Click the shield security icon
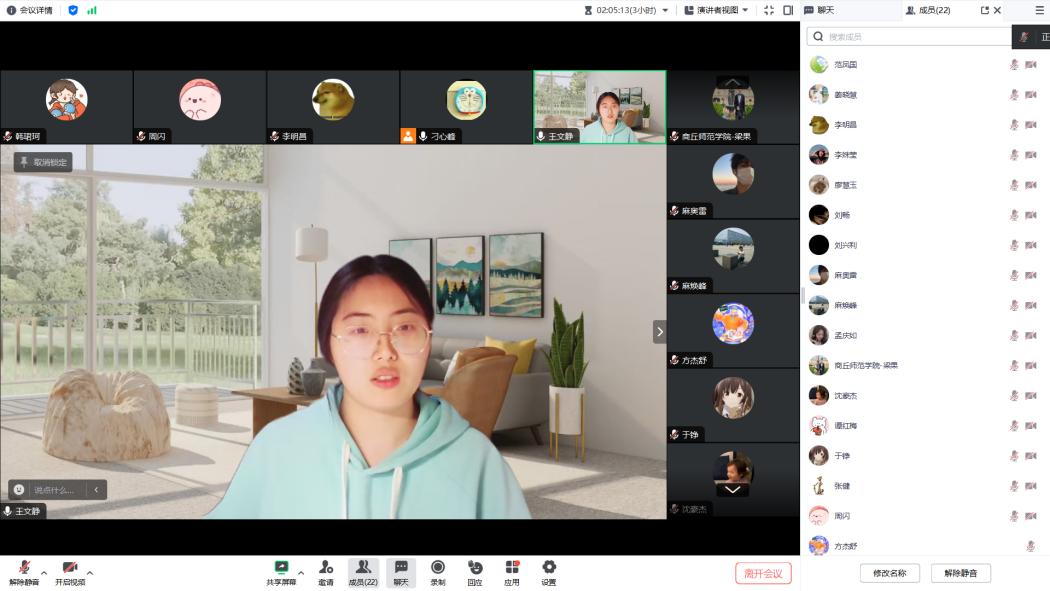 73,10
